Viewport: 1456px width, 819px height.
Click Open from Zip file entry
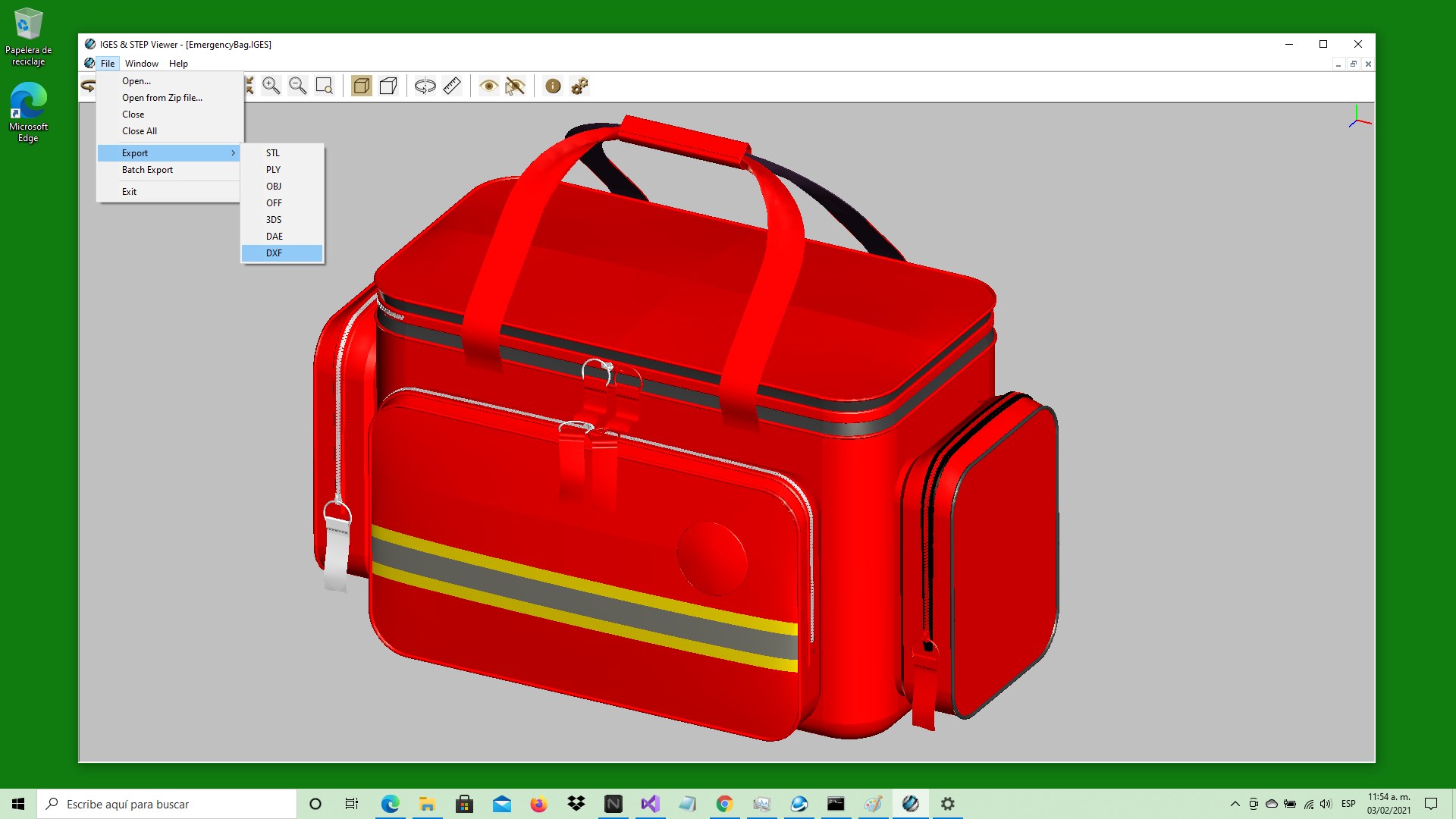(162, 98)
